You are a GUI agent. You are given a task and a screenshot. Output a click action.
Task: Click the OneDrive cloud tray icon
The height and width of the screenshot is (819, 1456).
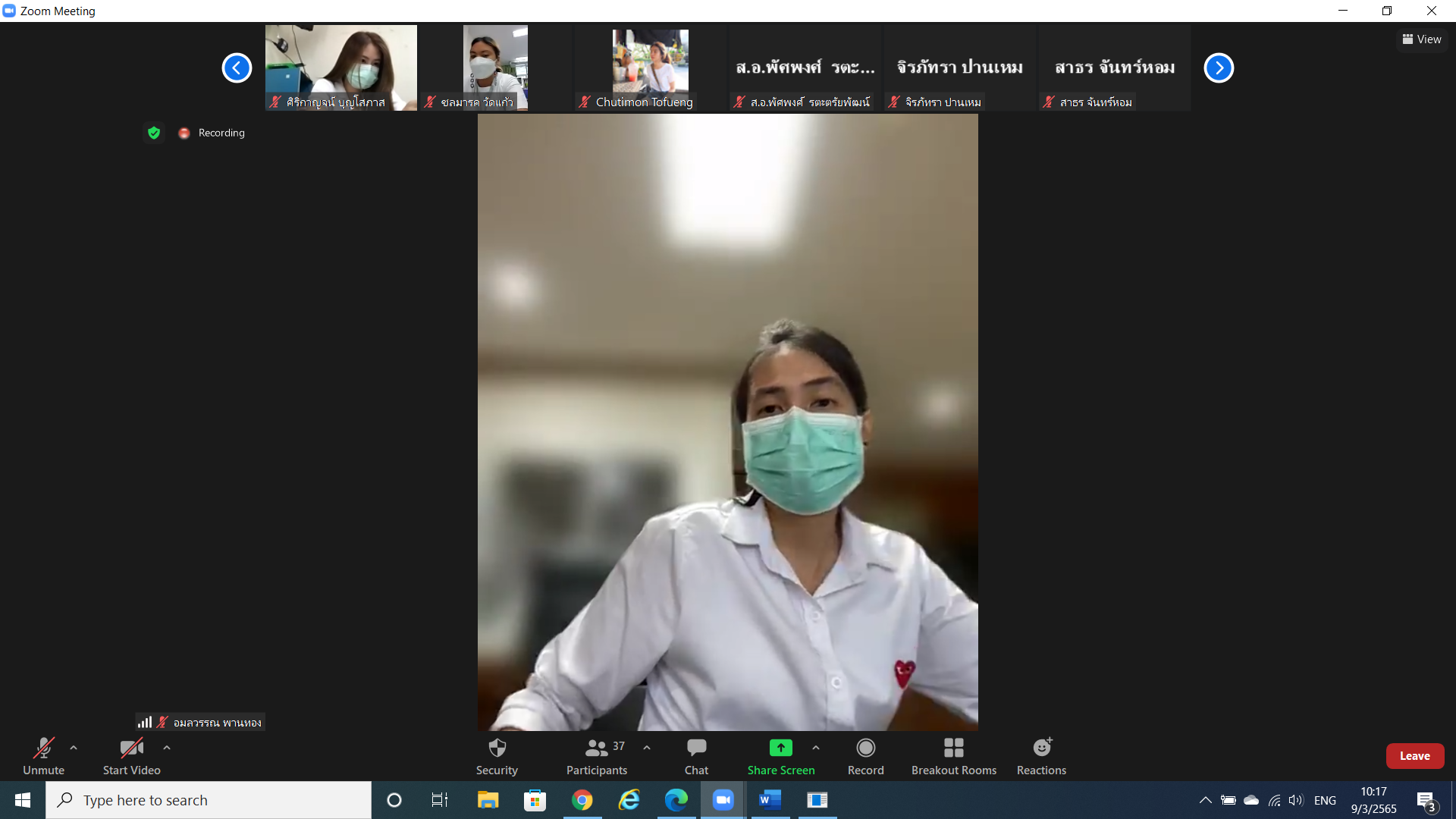click(1251, 800)
